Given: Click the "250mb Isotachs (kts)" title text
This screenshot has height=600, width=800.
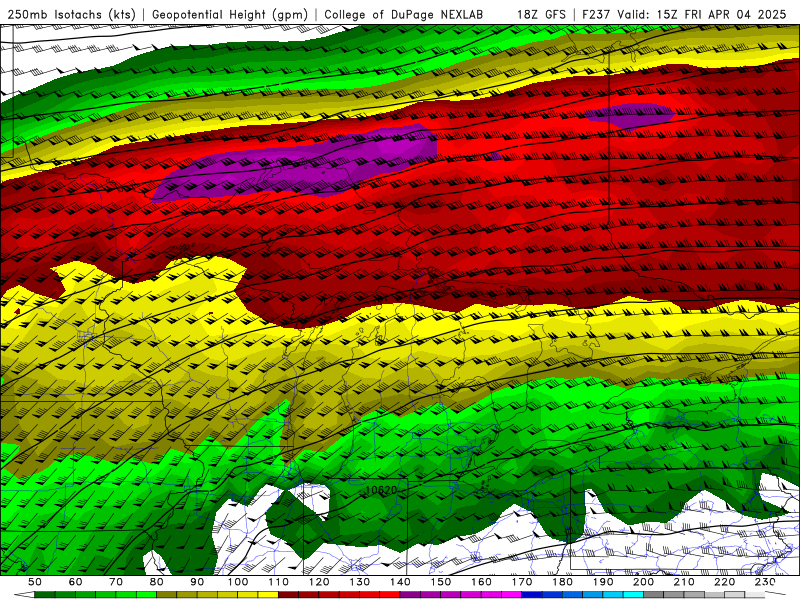Looking at the screenshot, I should click(71, 15).
